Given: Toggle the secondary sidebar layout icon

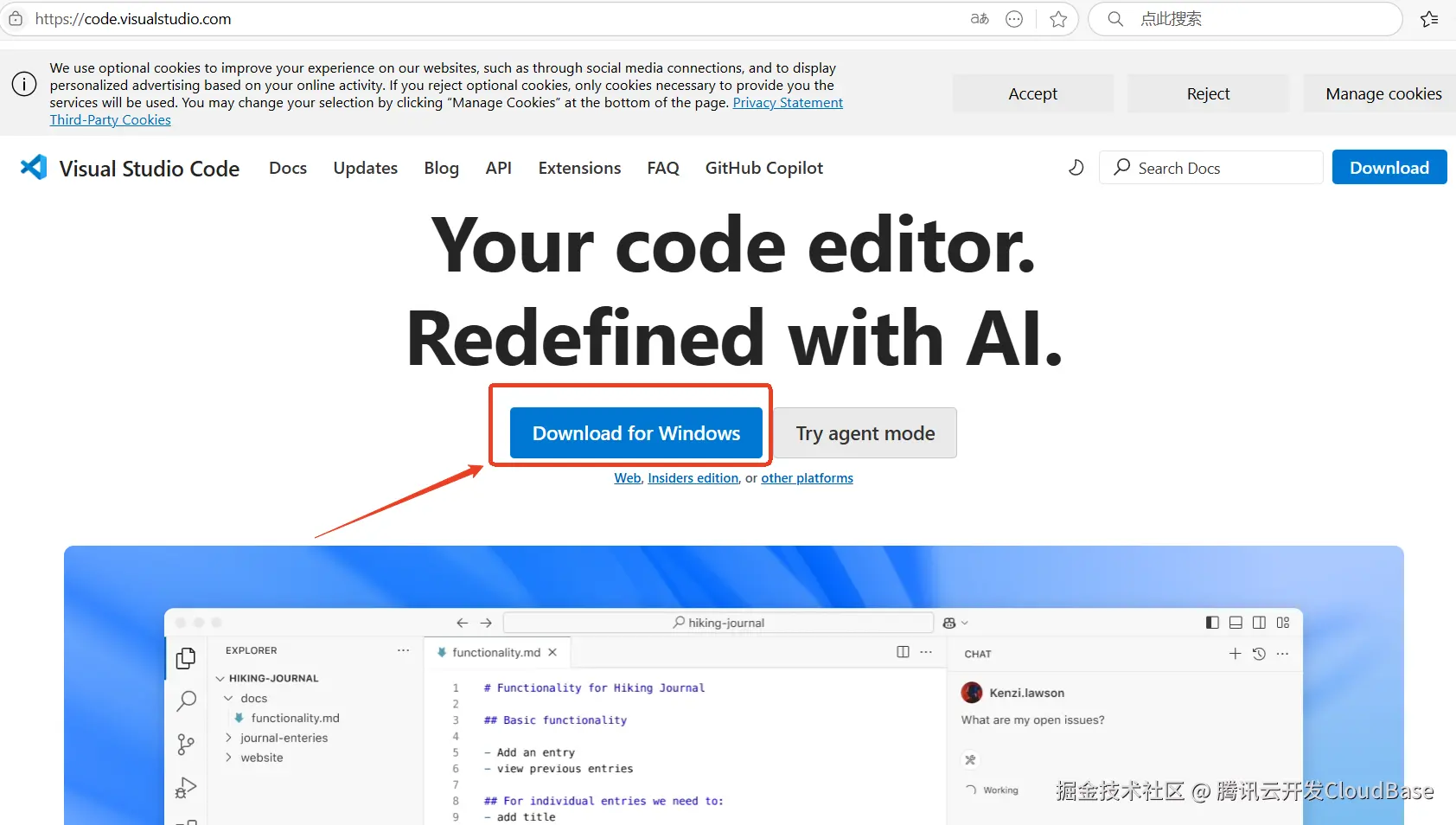Looking at the screenshot, I should point(1259,623).
